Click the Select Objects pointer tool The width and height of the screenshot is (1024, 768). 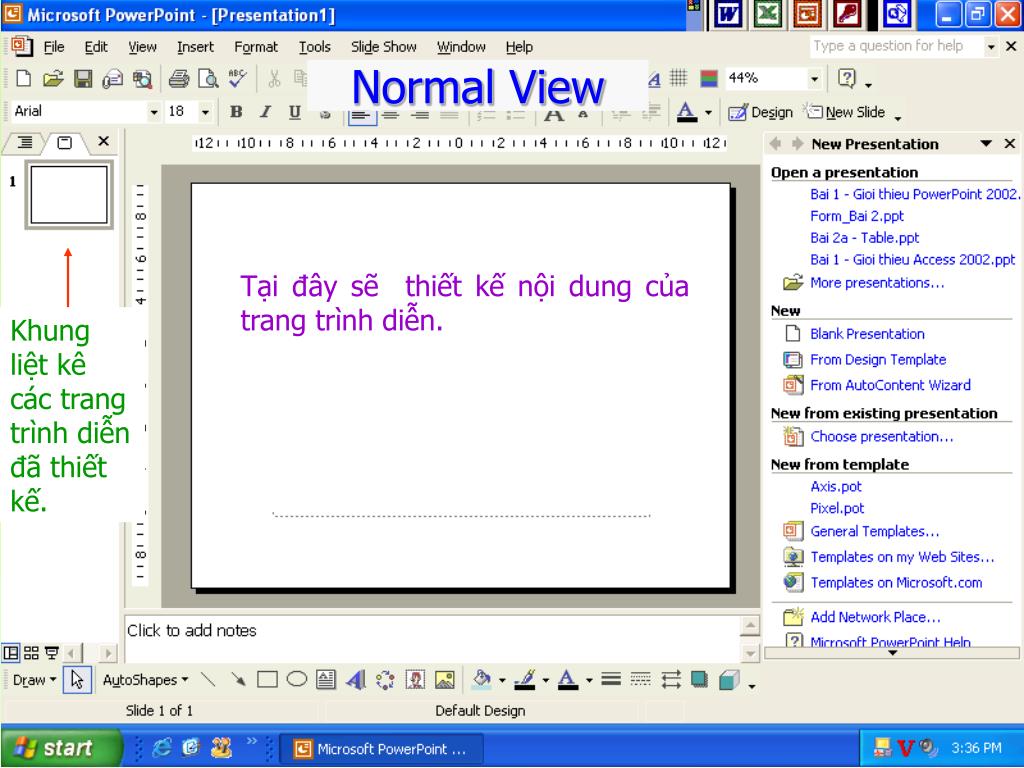(x=77, y=680)
